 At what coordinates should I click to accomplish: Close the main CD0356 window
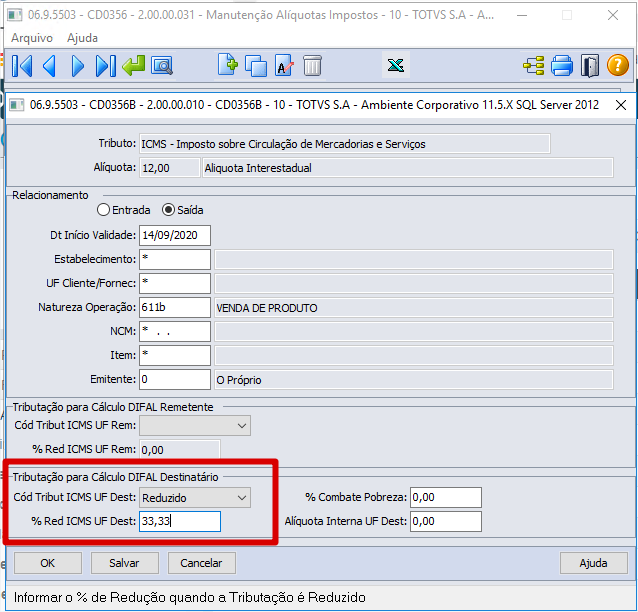point(612,15)
